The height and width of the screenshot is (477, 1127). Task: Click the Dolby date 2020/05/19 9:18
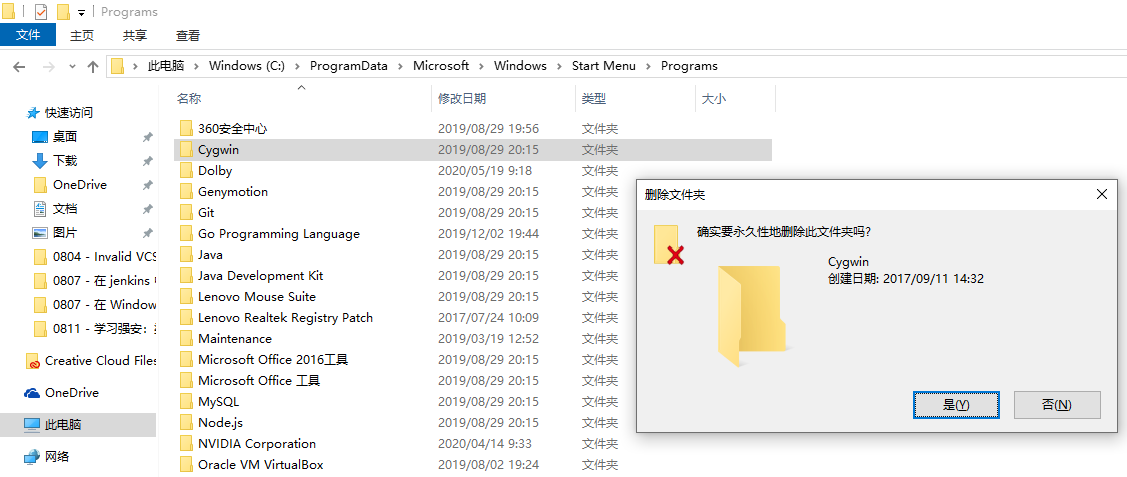[x=484, y=171]
